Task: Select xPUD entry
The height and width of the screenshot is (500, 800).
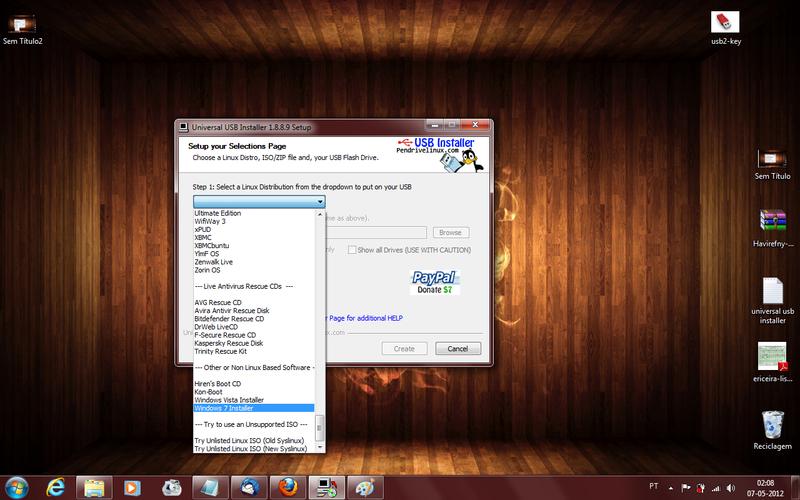Action: click(x=254, y=229)
